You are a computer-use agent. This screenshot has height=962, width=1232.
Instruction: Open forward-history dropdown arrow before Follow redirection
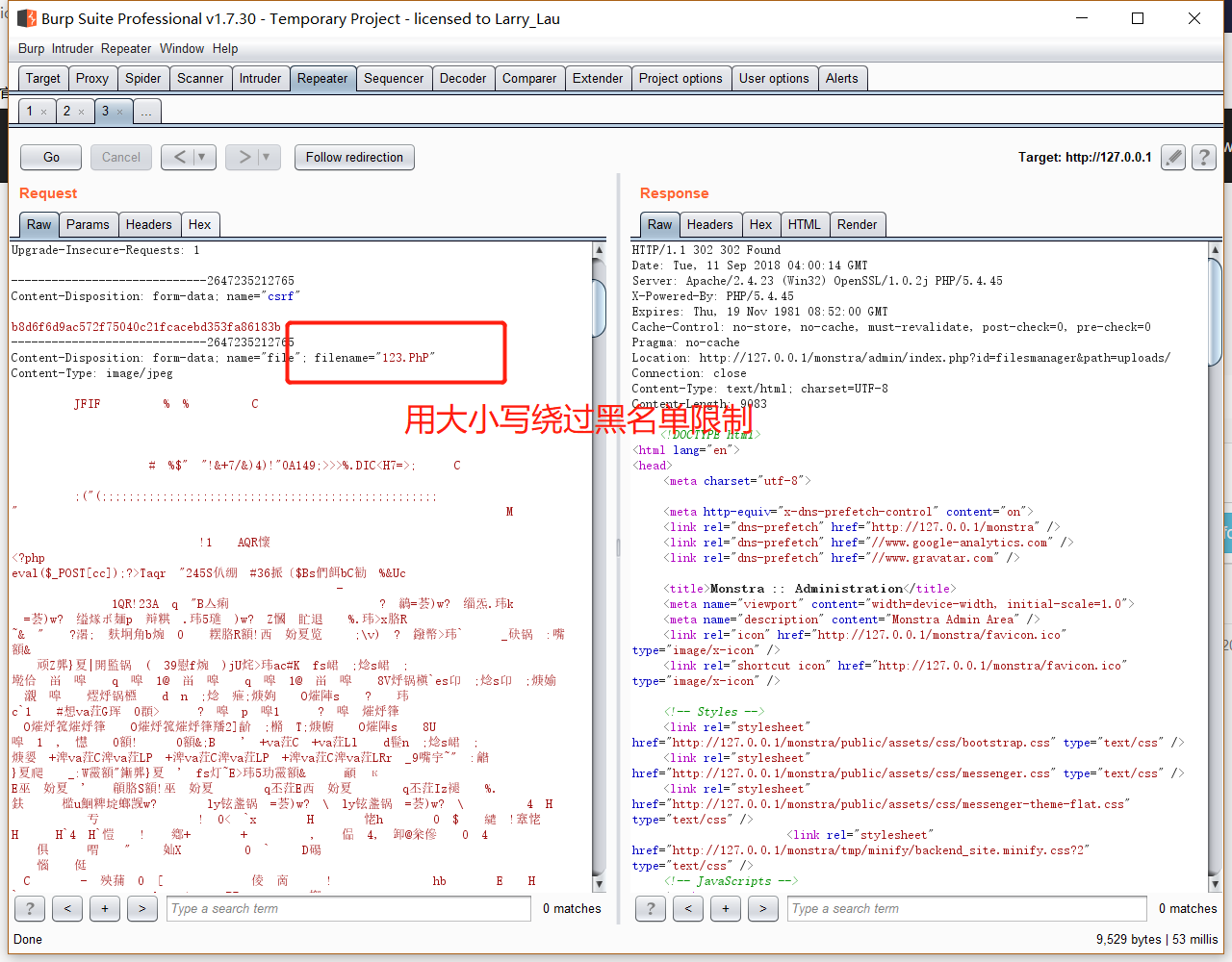coord(269,157)
